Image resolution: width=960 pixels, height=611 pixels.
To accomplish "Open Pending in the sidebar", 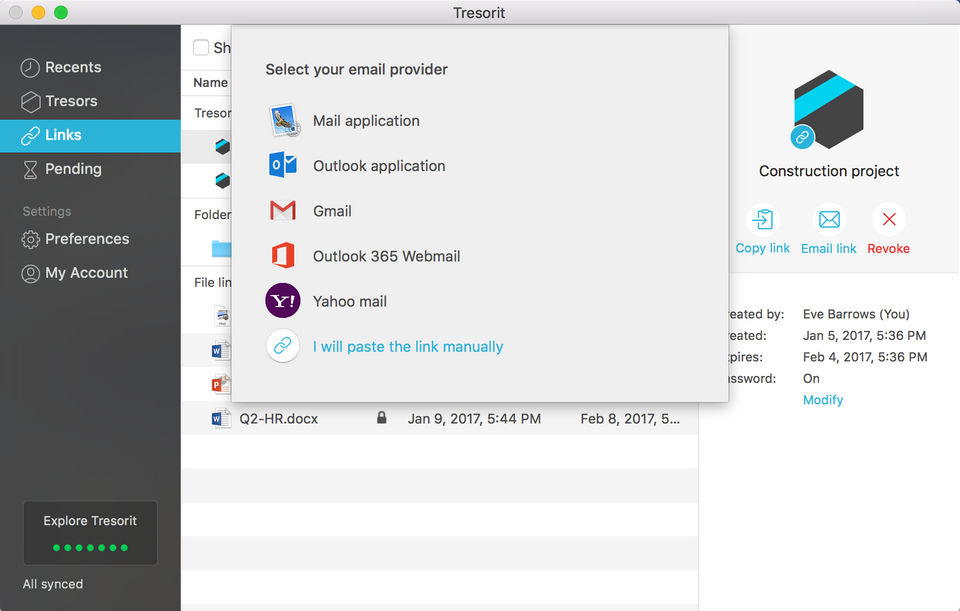I will click(x=90, y=169).
